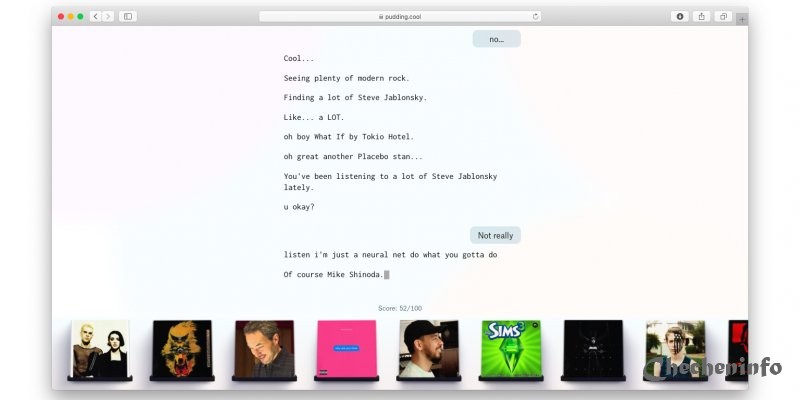Select yellow wolf album cover
Screen dimensions: 800x400
tap(182, 349)
